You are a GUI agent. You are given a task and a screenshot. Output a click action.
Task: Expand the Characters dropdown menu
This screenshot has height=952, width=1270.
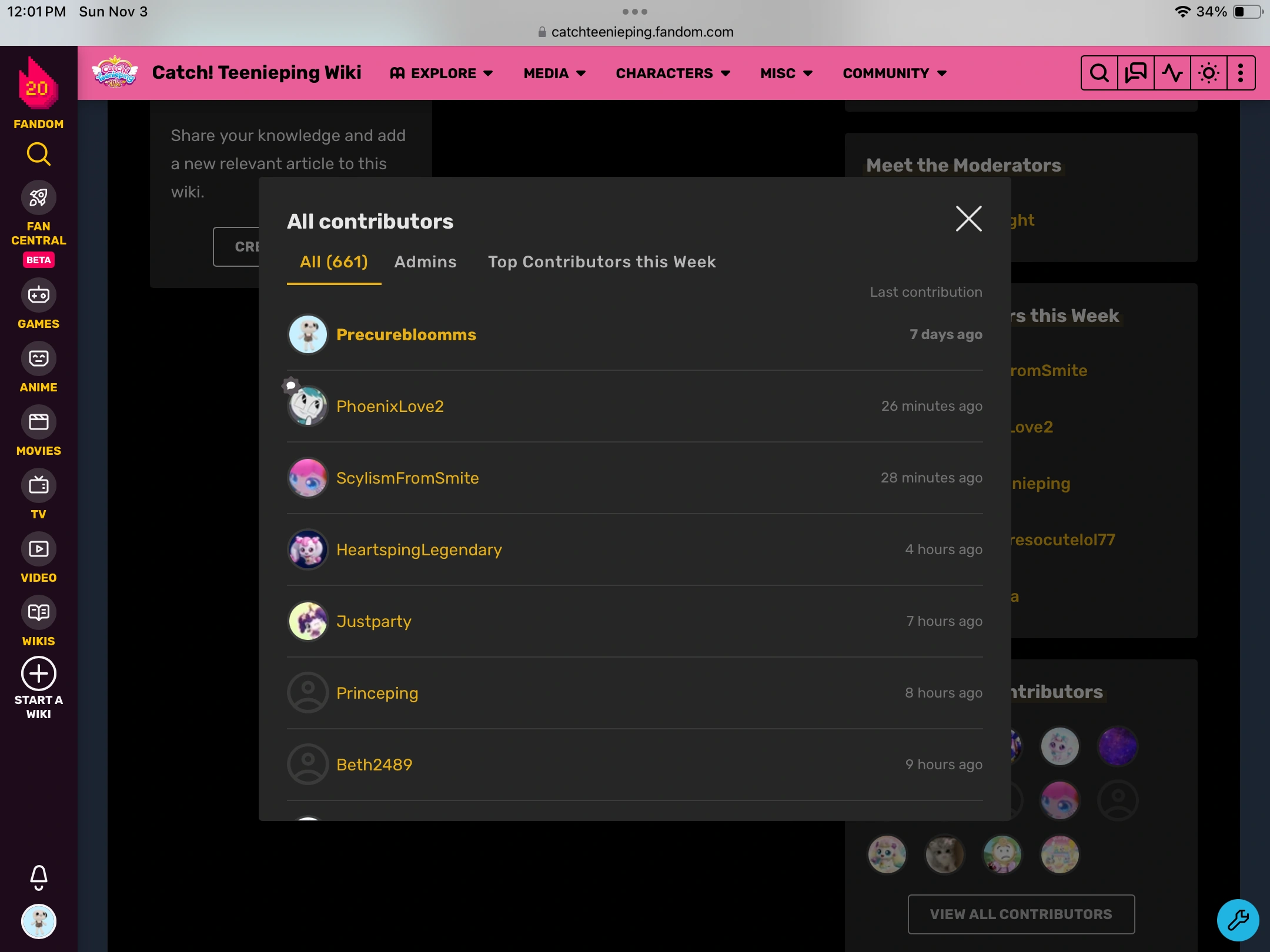click(673, 73)
